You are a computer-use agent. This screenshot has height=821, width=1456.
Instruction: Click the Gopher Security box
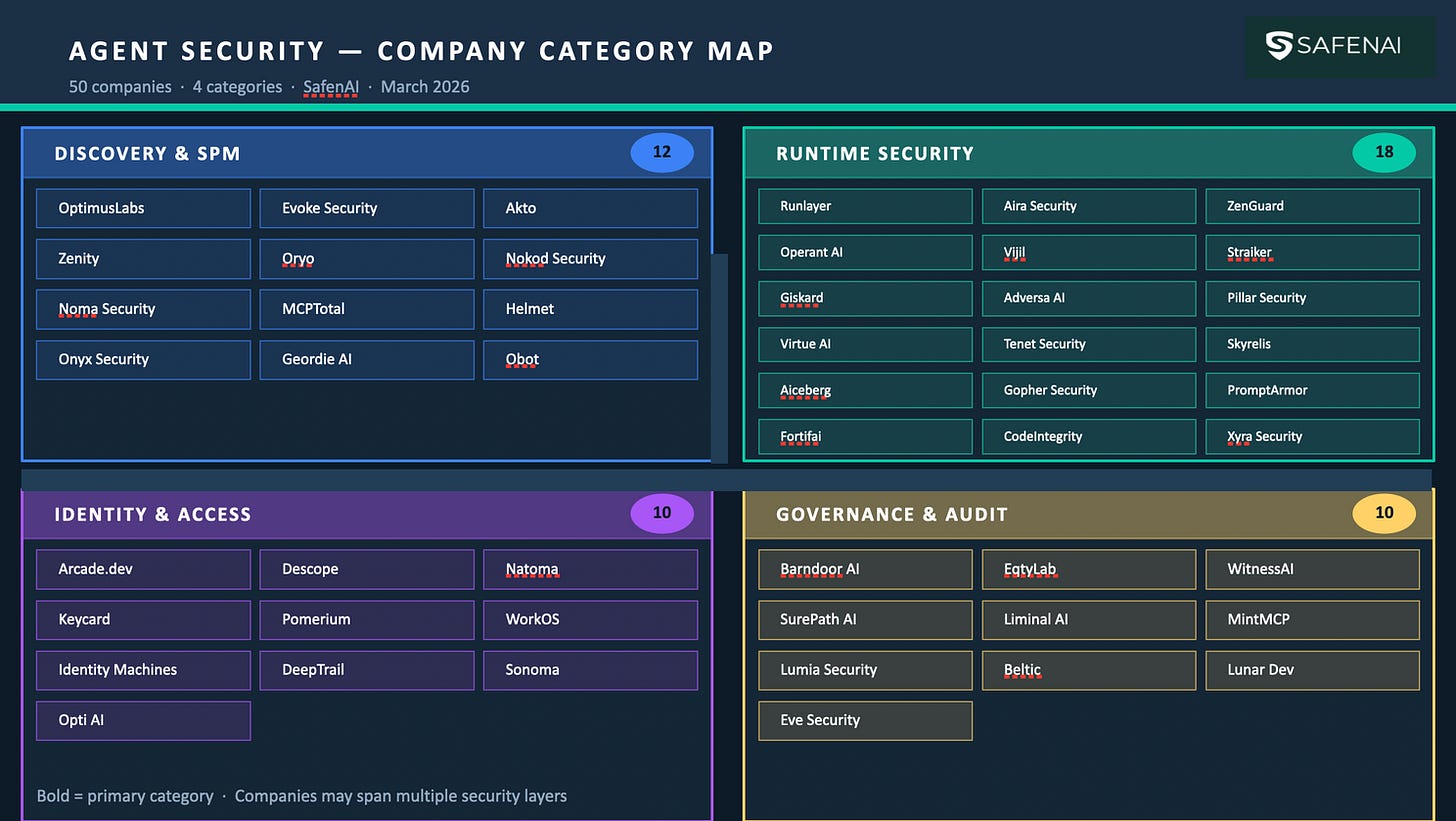tap(1089, 390)
